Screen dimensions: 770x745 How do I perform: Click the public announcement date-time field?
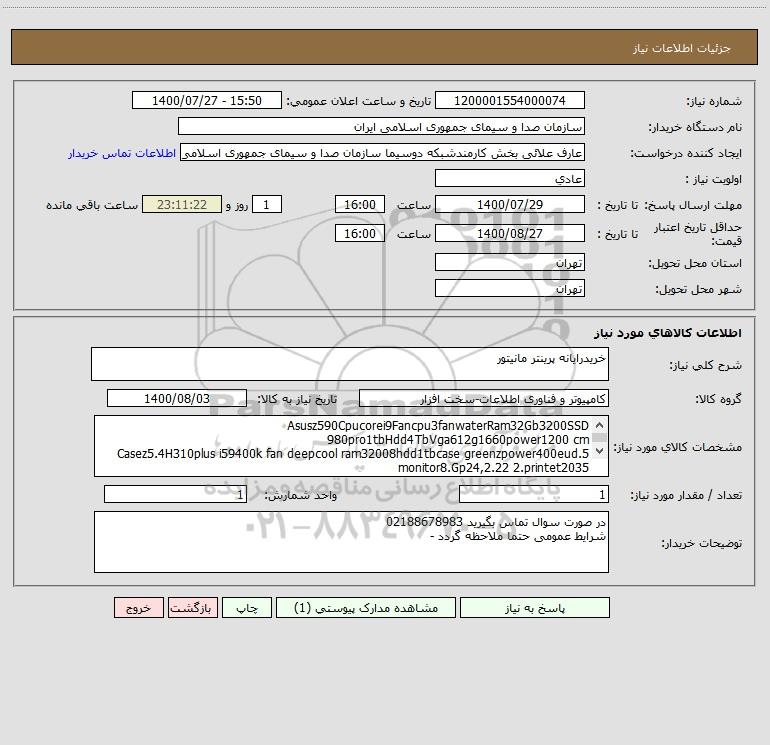(x=207, y=101)
